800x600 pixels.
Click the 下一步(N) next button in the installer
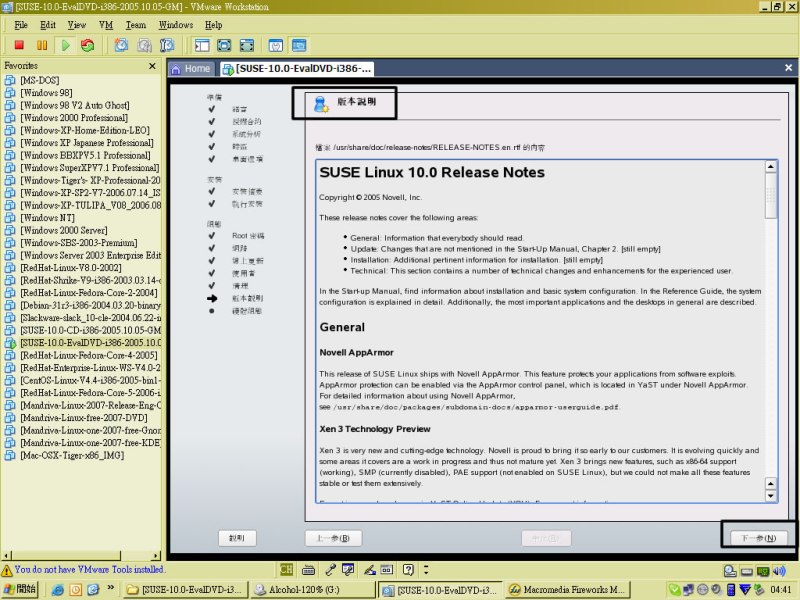pos(759,538)
